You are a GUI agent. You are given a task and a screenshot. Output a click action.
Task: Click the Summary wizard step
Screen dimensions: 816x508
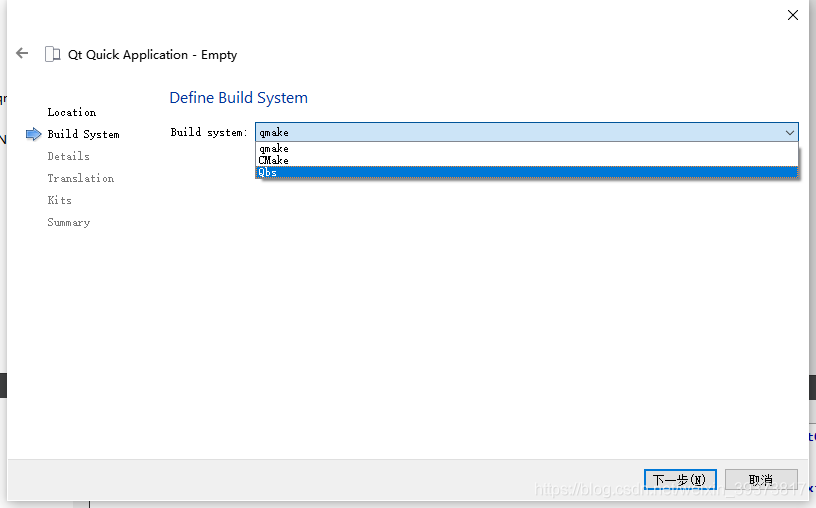[x=69, y=223]
